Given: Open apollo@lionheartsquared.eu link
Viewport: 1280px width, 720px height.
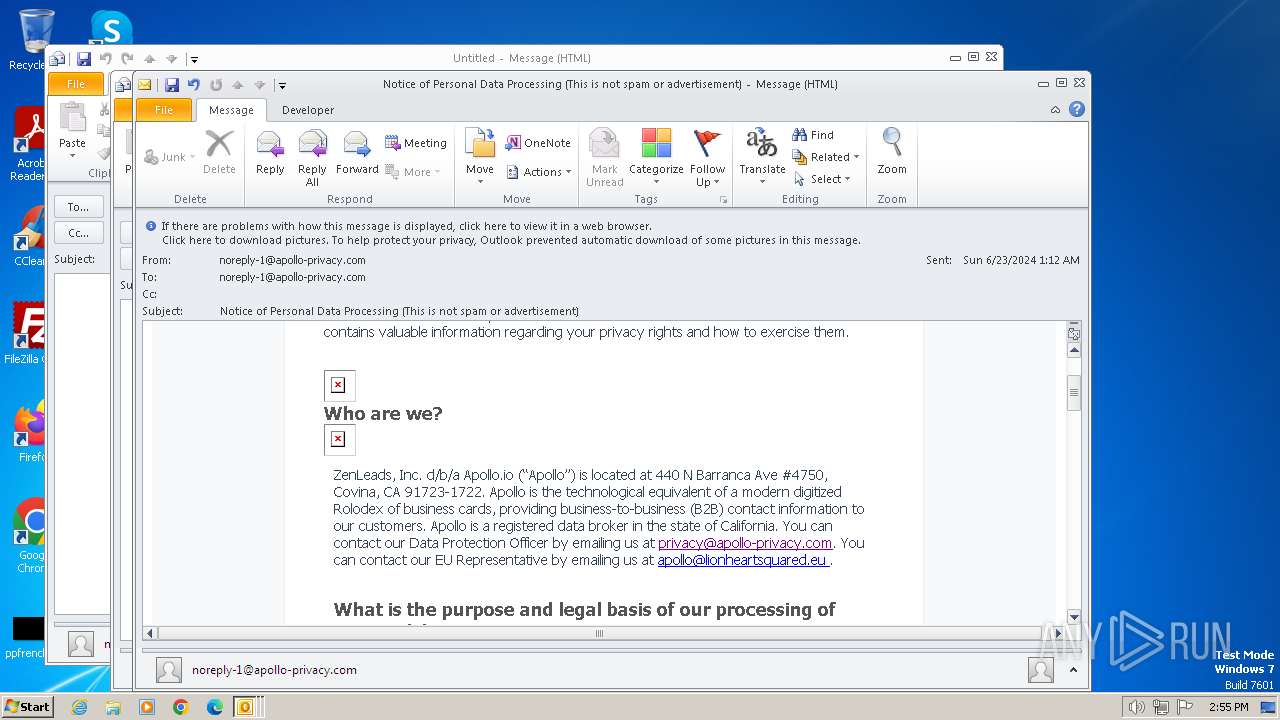Looking at the screenshot, I should (x=743, y=560).
